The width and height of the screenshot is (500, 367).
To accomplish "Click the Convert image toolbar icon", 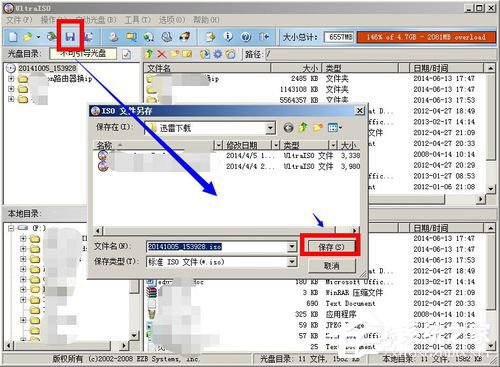I will [149, 37].
